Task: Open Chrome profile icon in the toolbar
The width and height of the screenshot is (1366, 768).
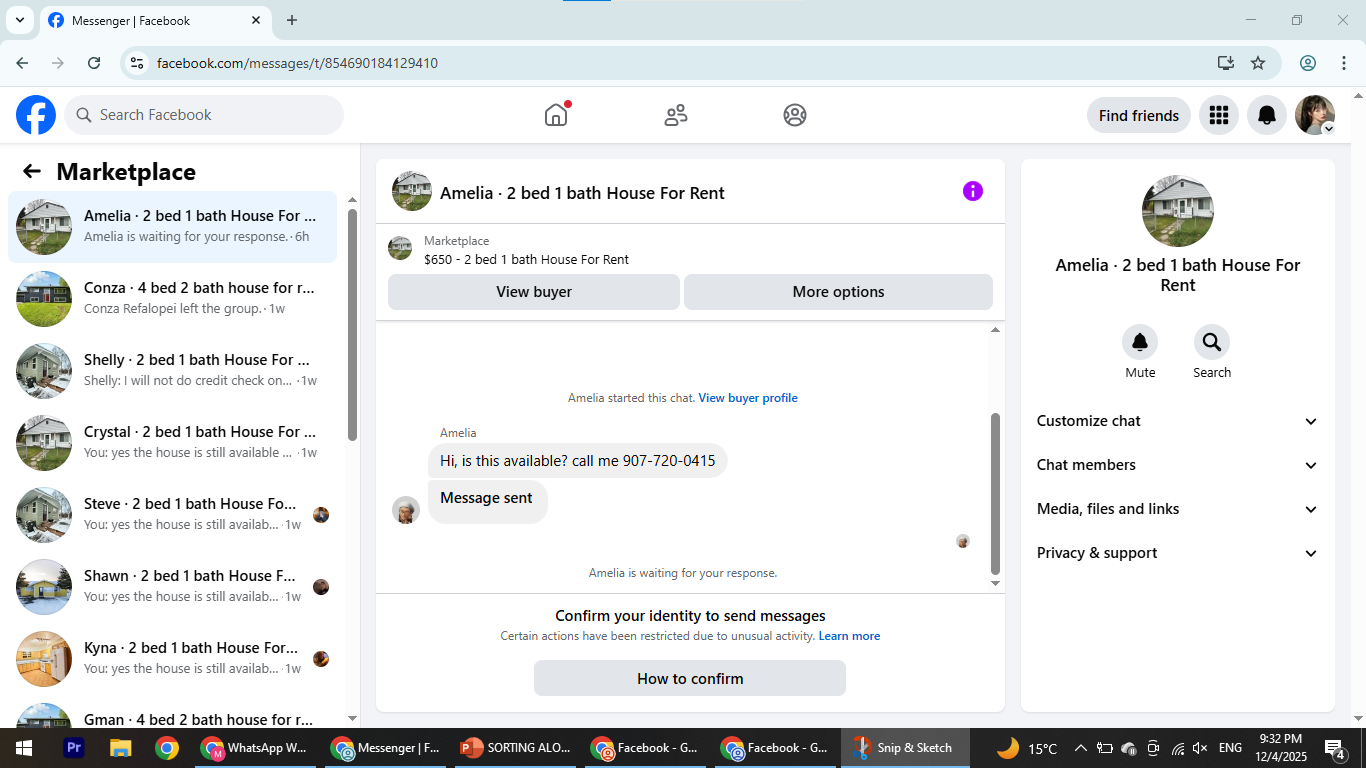Action: click(x=1308, y=63)
